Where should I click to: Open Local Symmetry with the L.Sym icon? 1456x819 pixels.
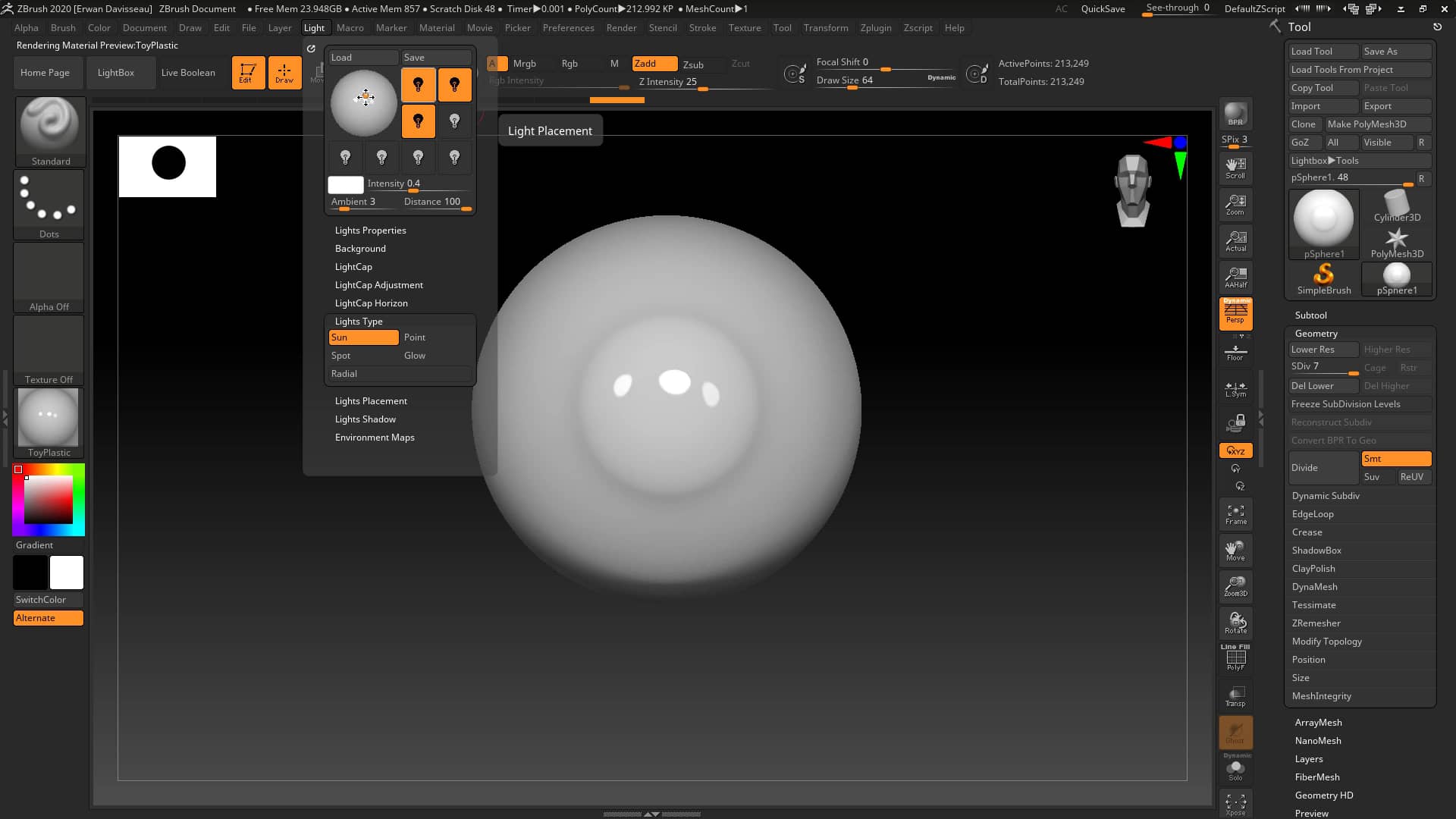pos(1235,391)
